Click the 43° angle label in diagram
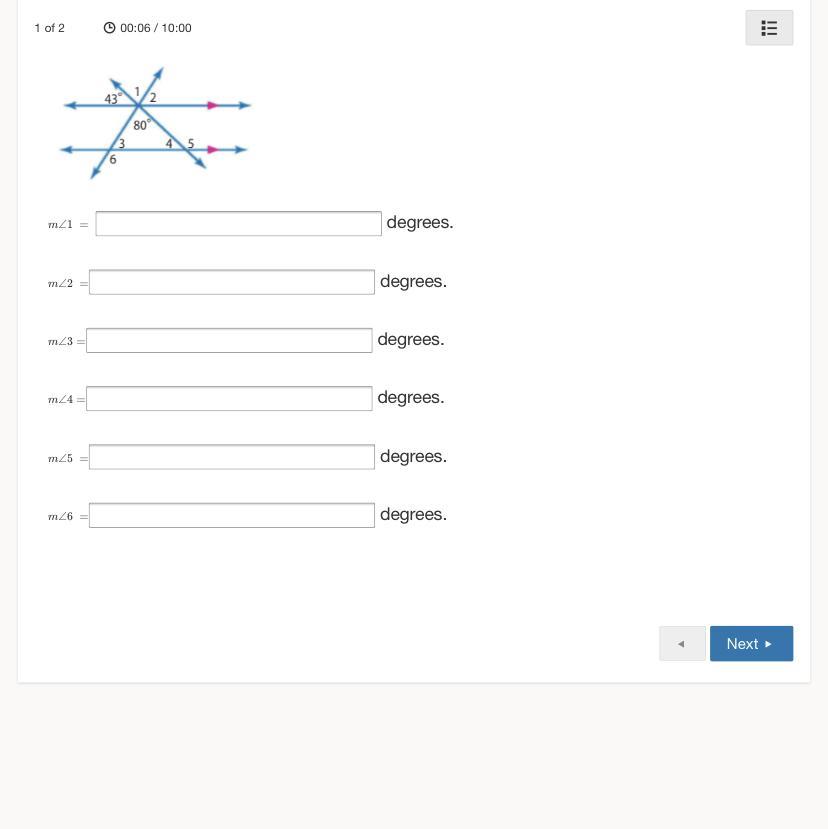This screenshot has height=829, width=828. coord(113,99)
